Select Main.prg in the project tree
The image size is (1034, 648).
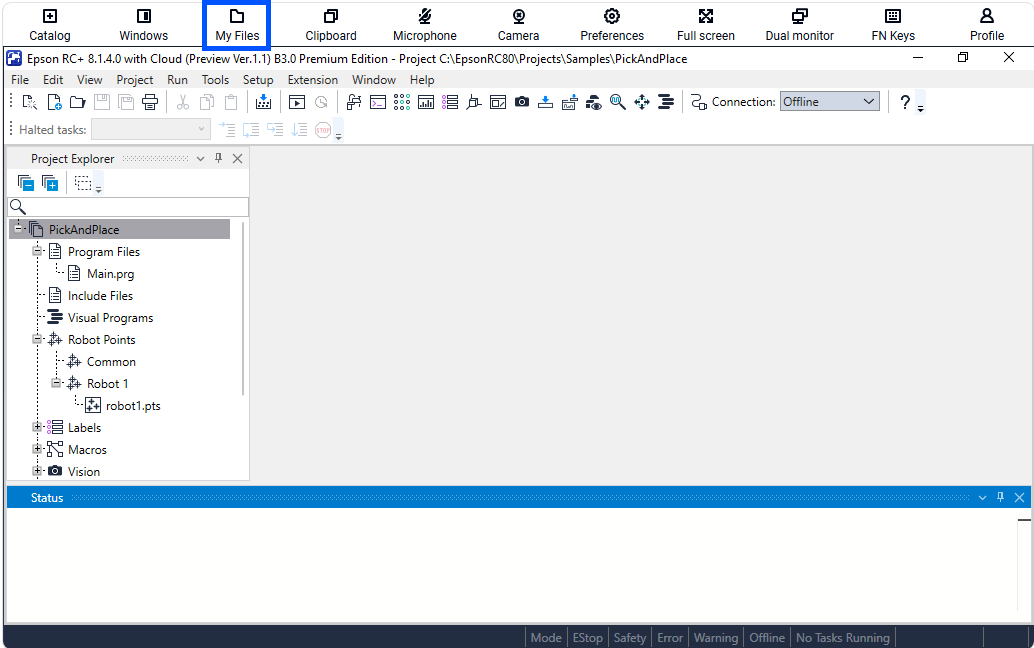coord(110,274)
